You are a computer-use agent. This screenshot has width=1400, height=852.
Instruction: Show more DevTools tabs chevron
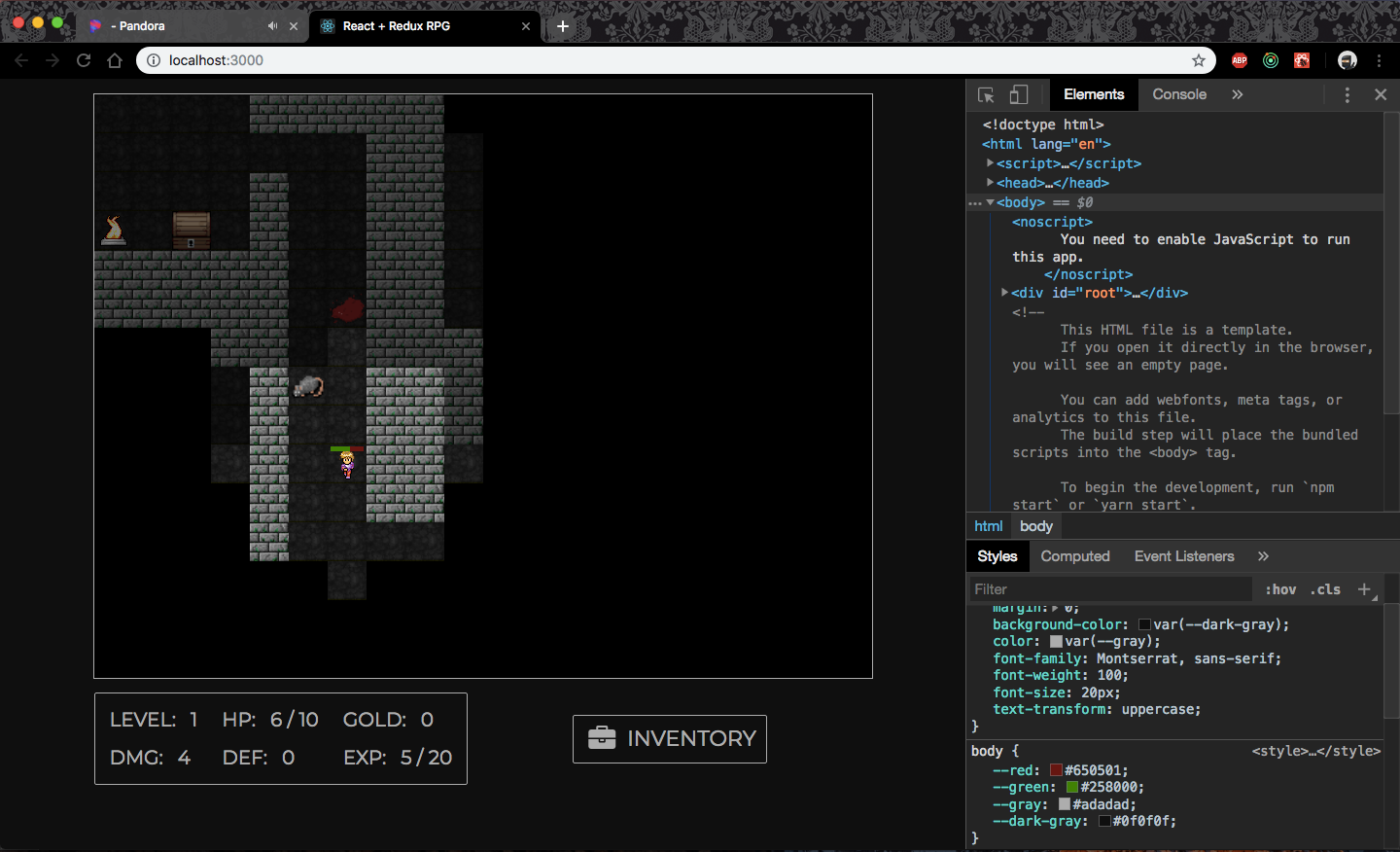click(x=1237, y=94)
